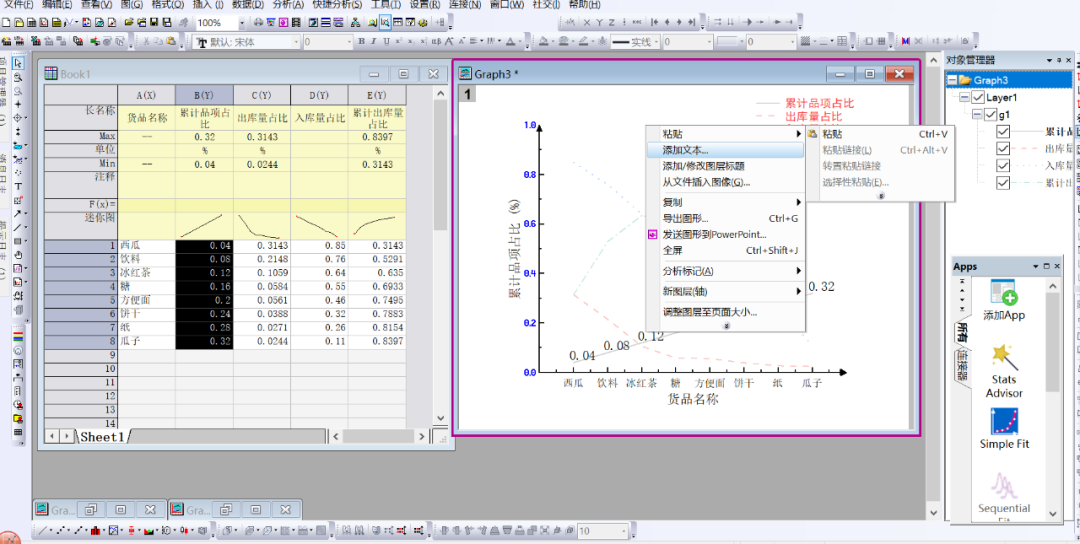Choose 添加/修改图层标题 from context menu
1080x544 pixels.
click(x=725, y=166)
